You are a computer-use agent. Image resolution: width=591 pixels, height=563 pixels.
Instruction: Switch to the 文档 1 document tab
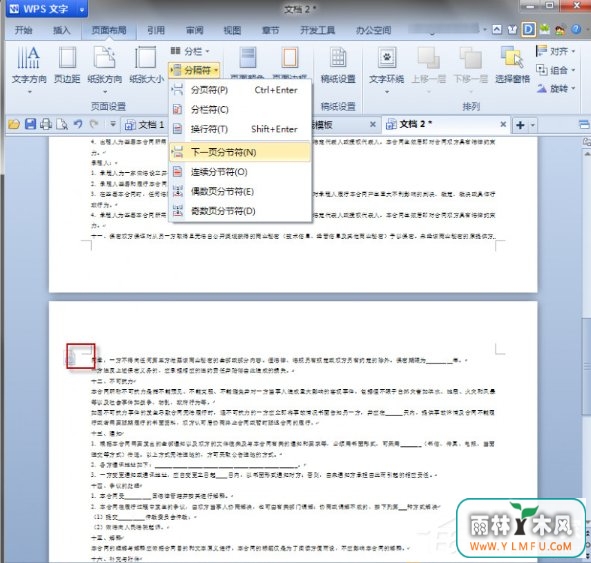pos(145,124)
